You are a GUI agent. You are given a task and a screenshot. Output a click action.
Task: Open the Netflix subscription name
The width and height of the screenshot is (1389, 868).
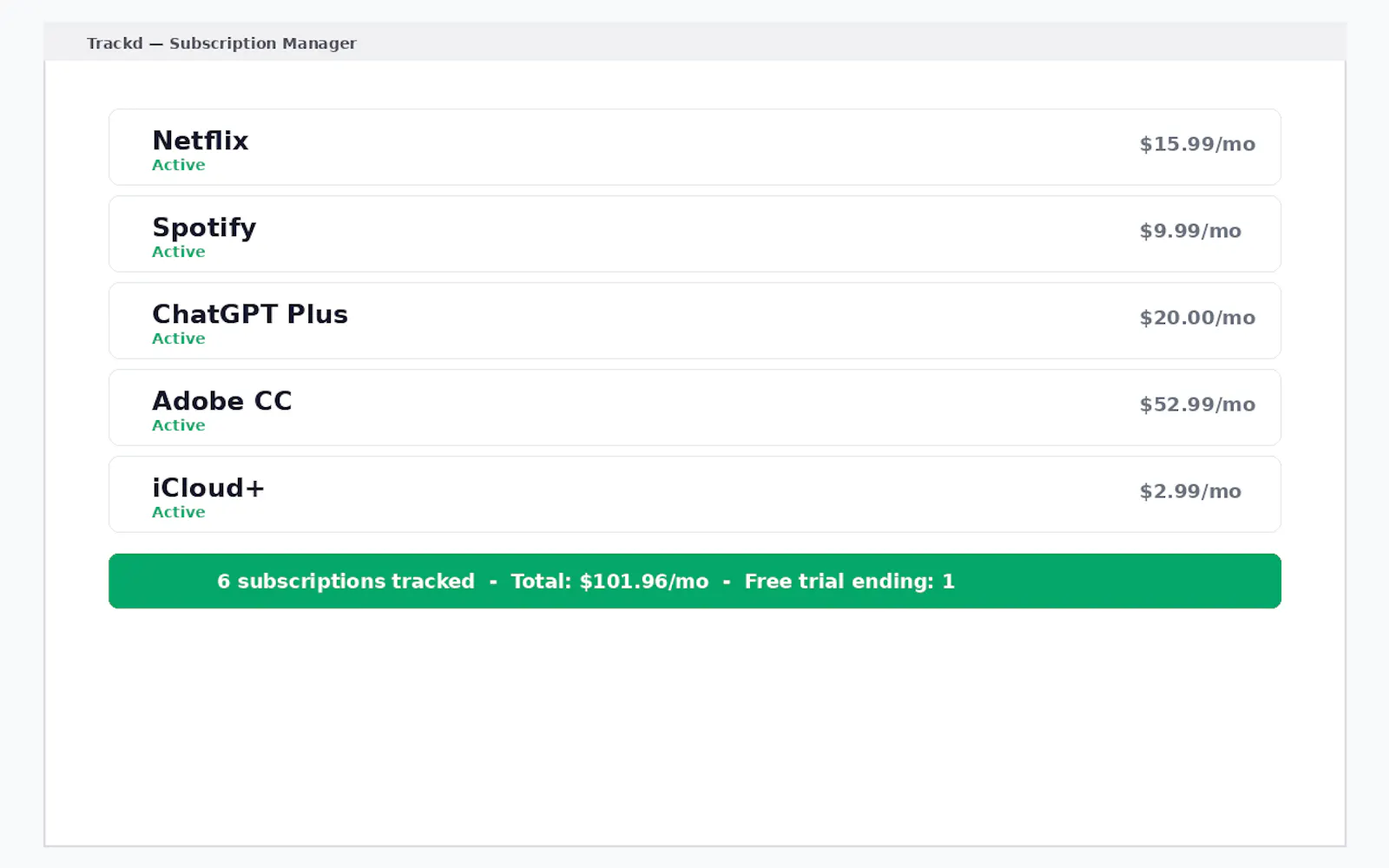tap(200, 140)
